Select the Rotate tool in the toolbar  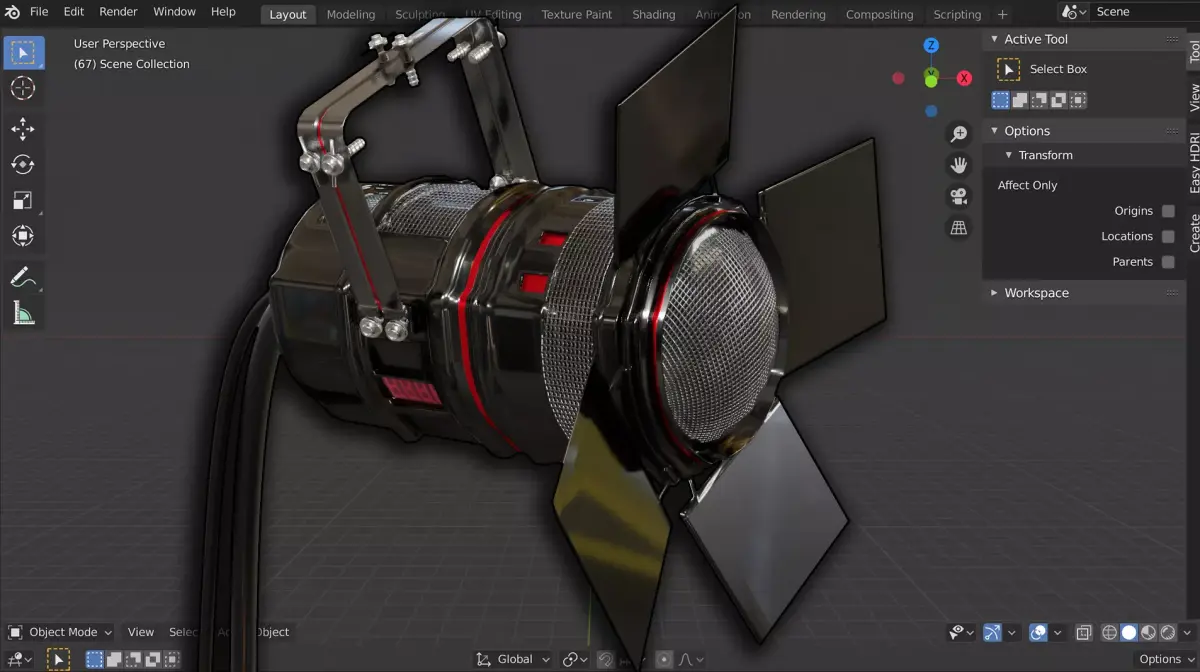point(24,164)
